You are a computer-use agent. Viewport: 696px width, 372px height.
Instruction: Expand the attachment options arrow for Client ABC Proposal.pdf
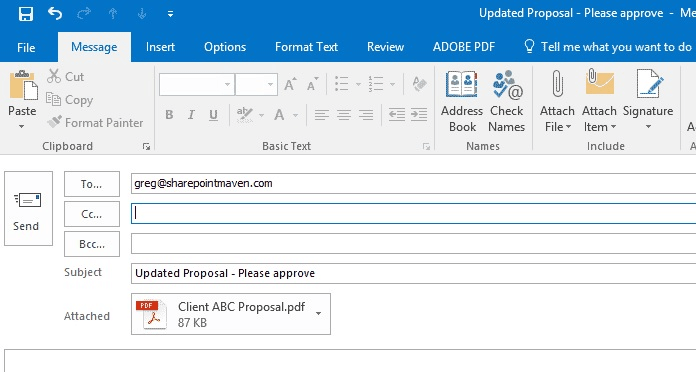tap(318, 313)
